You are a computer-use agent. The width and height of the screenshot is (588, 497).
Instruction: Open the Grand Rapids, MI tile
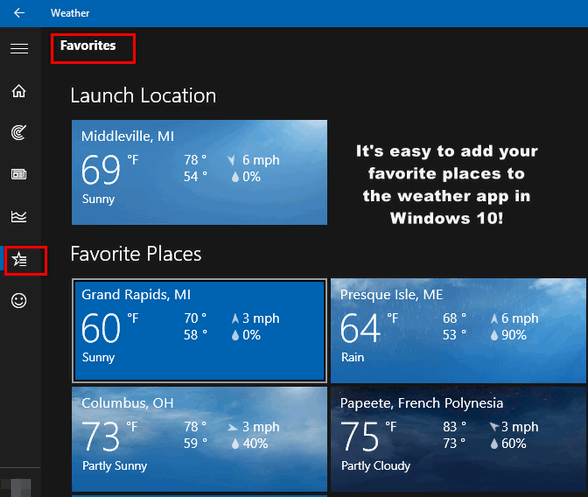click(x=199, y=330)
